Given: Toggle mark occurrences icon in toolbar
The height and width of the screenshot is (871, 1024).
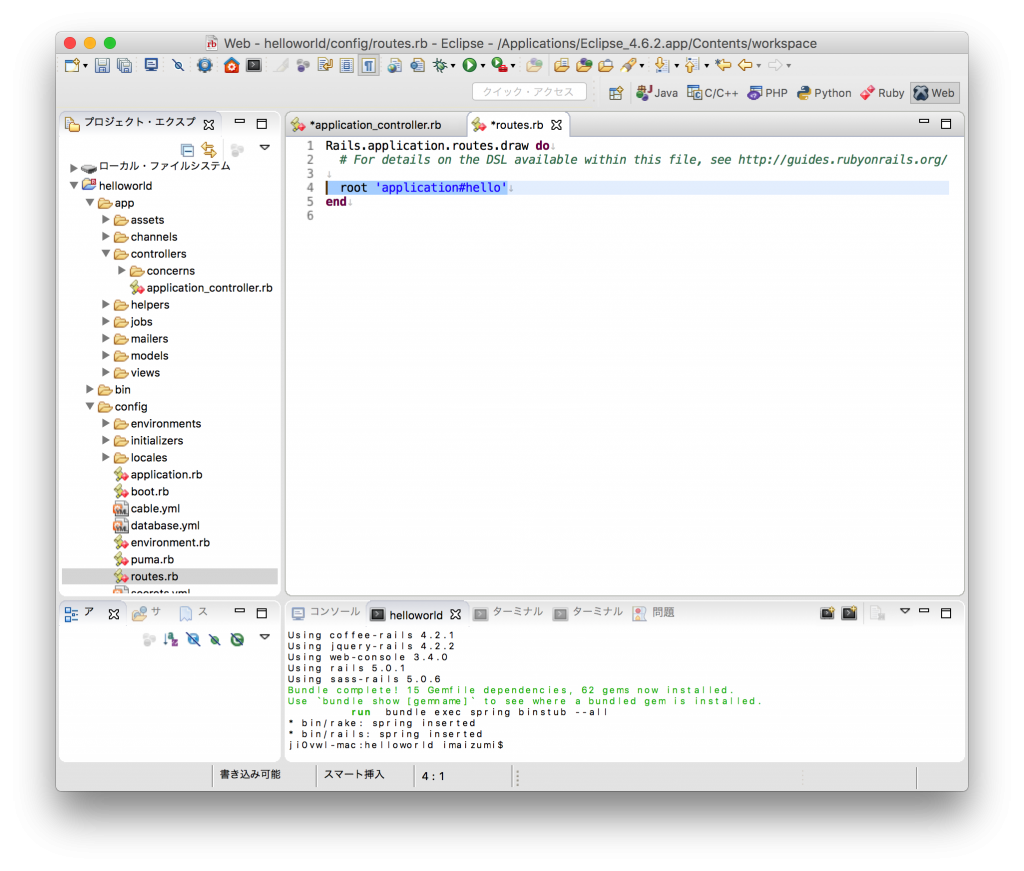Looking at the screenshot, I should pos(281,65).
